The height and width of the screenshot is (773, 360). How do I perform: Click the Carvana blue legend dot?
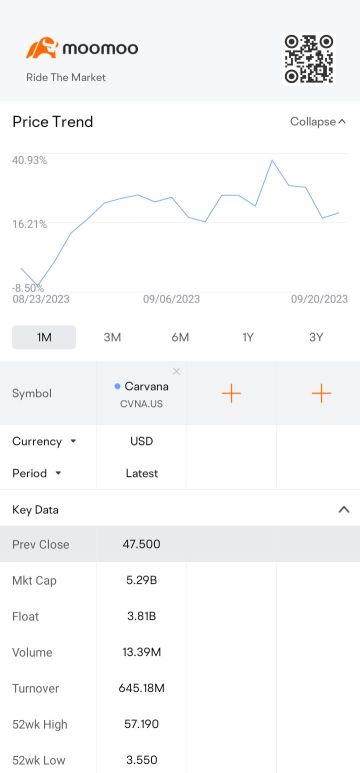(x=117, y=386)
